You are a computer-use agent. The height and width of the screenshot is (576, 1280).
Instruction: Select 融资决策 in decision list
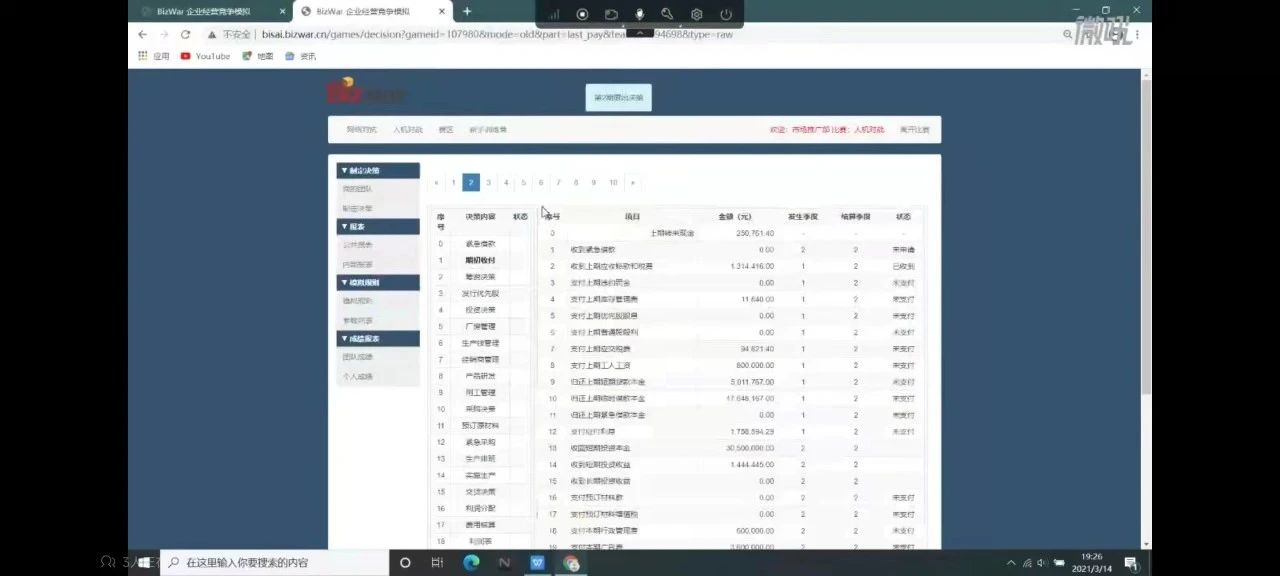pos(480,277)
